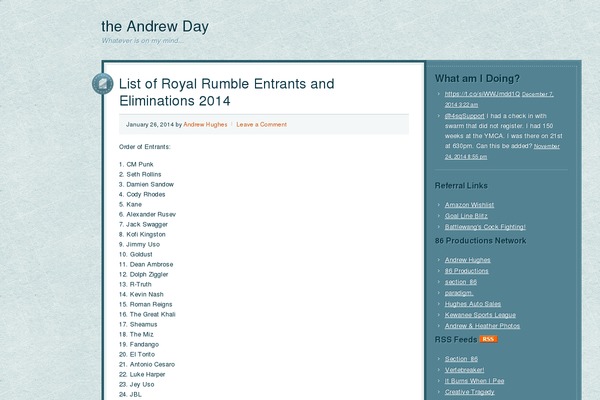Select entrant 21 Antonio Cesaro
The height and width of the screenshot is (400, 600).
[147, 364]
